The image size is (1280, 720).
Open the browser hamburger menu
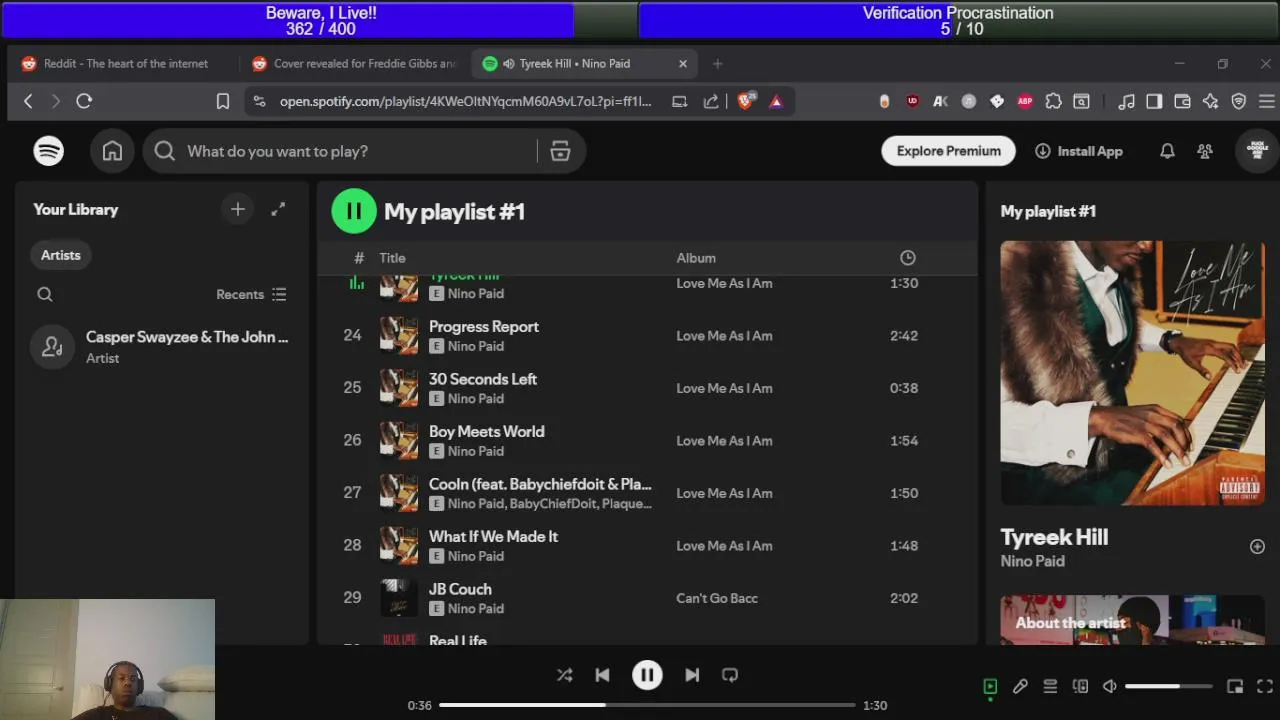coord(1266,101)
